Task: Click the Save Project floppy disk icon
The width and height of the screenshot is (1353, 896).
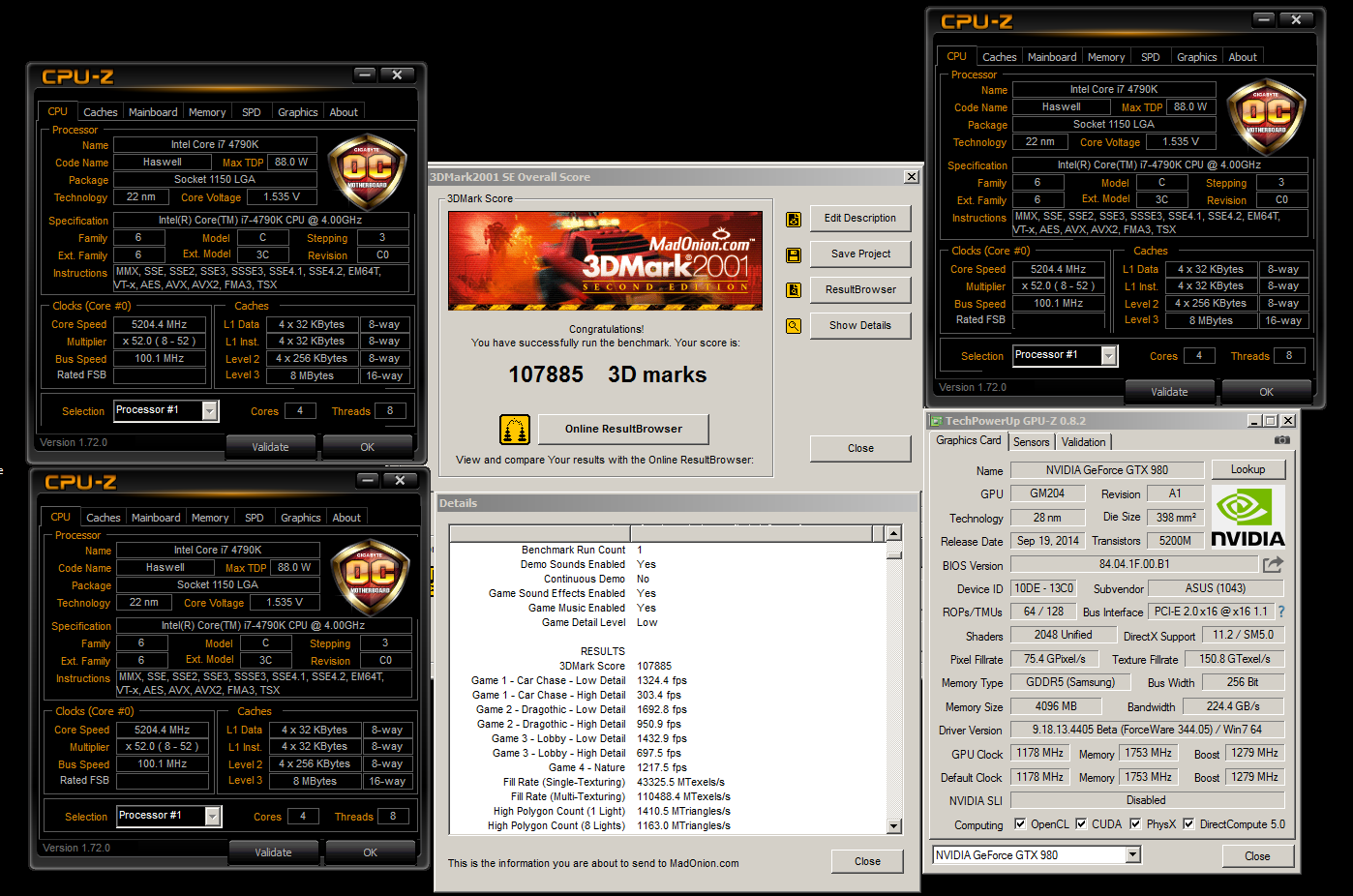Action: (x=794, y=255)
